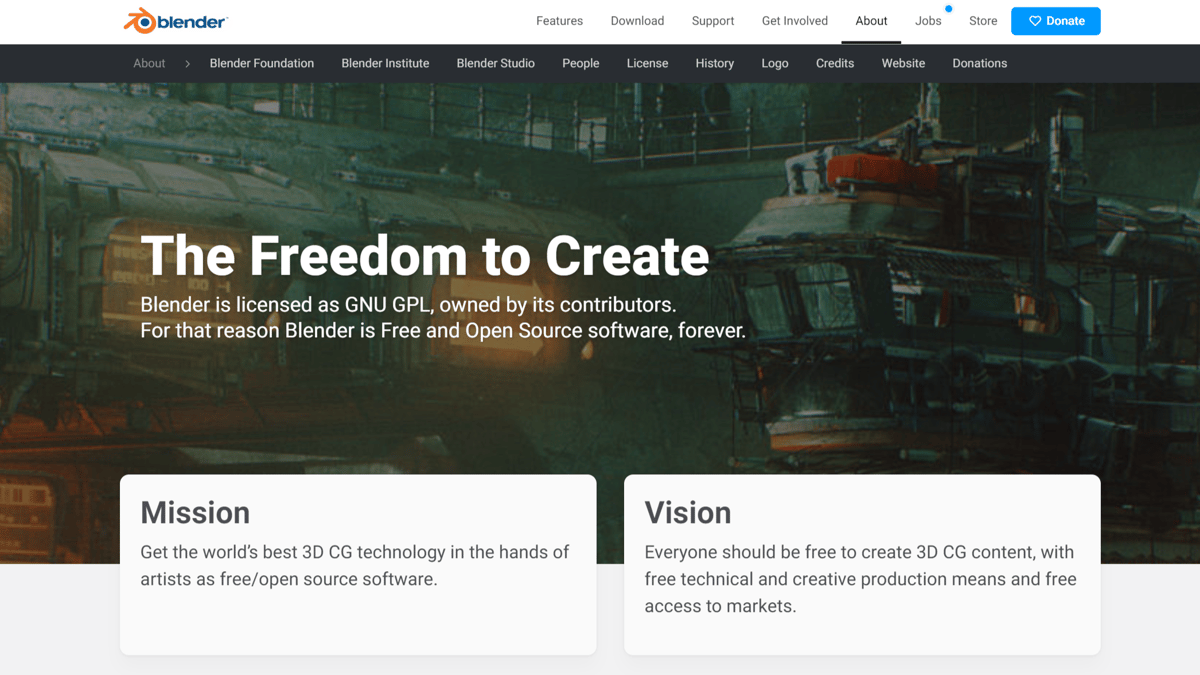Open the Logo subpage
The height and width of the screenshot is (675, 1200).
point(775,63)
